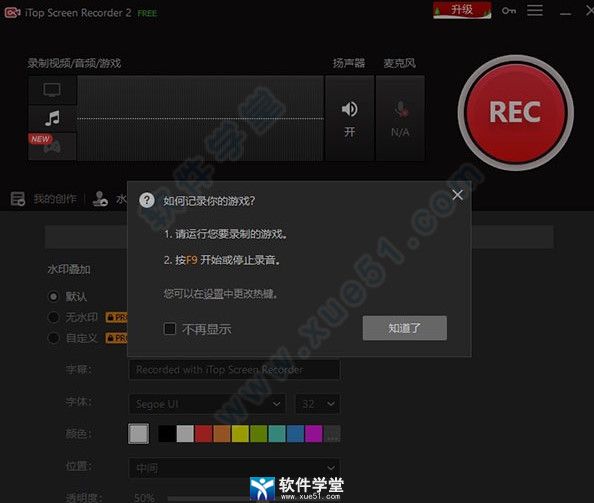This screenshot has width=594, height=503.
Task: Select the screen recording monitor icon
Action: point(52,90)
